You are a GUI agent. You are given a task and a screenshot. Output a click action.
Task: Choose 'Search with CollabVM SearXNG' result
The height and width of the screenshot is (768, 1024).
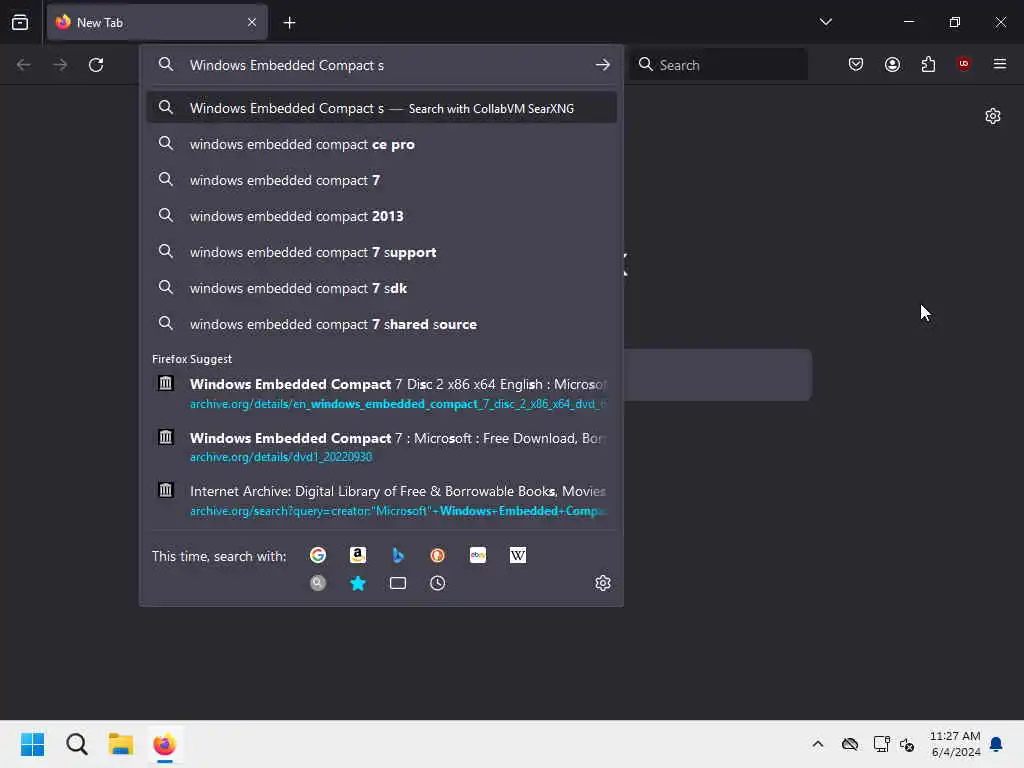tap(382, 108)
